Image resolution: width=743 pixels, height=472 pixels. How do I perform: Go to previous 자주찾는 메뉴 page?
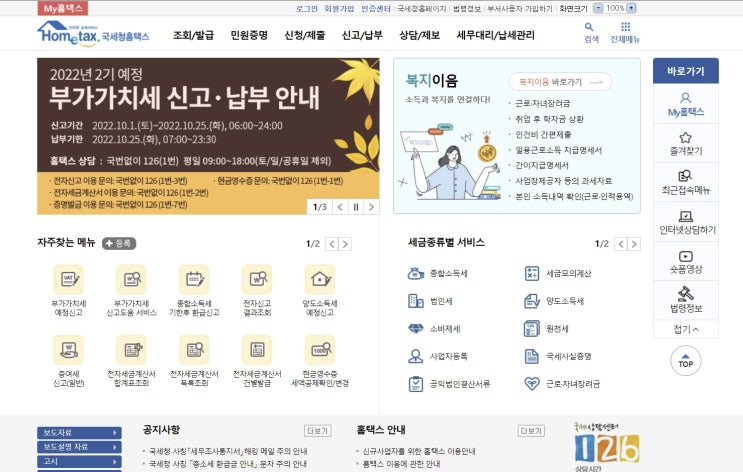click(x=332, y=244)
